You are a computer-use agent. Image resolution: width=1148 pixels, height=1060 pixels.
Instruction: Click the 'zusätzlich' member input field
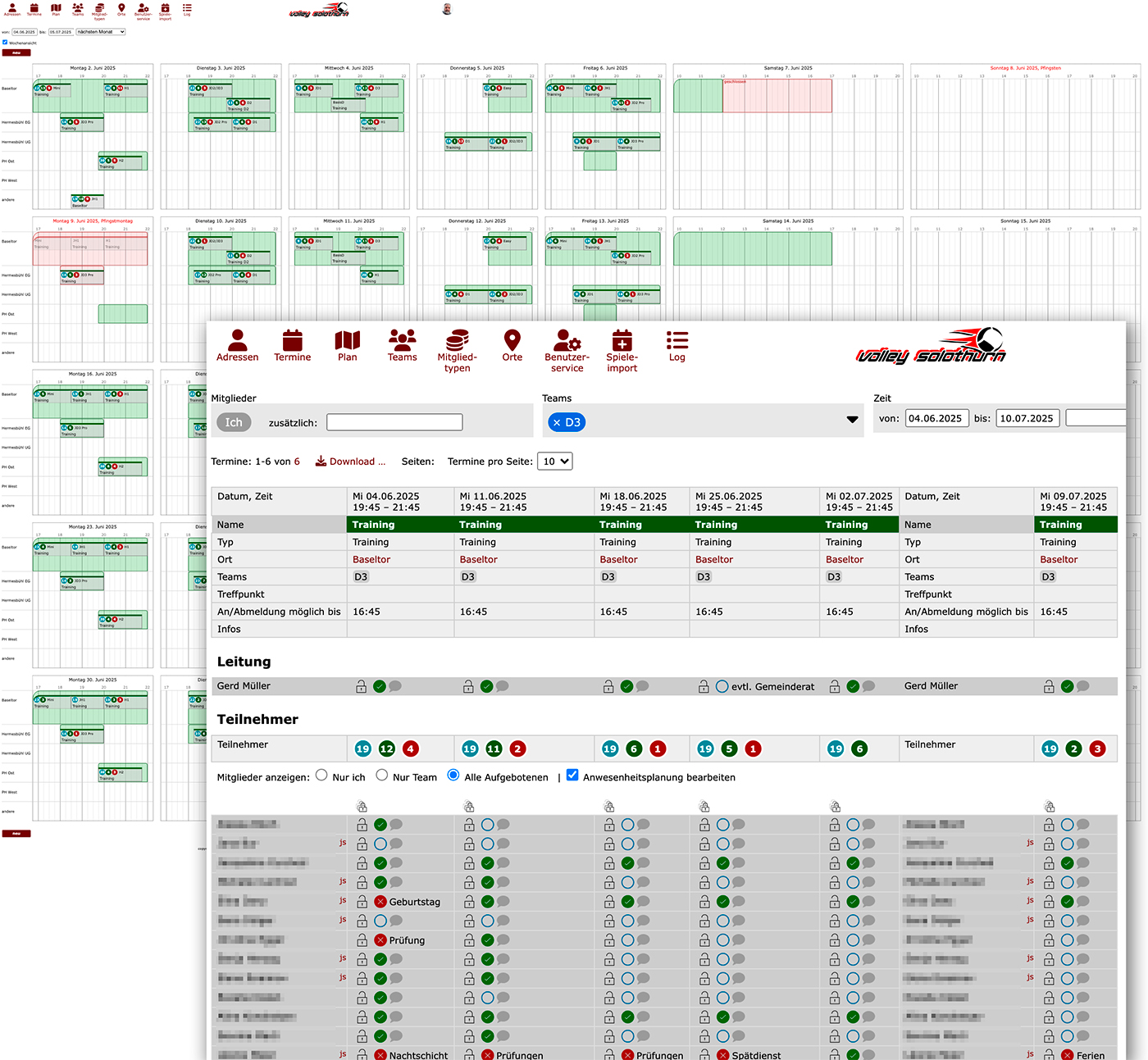(394, 422)
